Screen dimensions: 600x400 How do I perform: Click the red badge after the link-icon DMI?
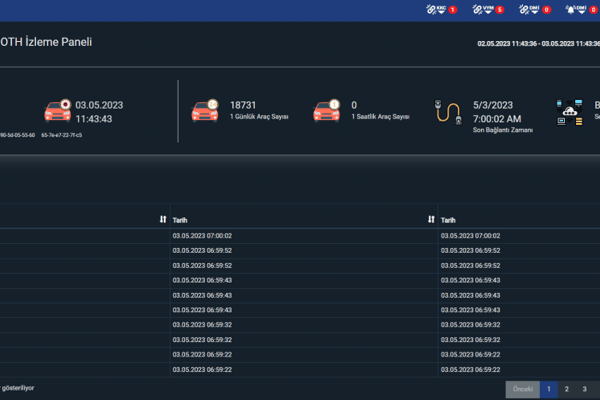546,10
